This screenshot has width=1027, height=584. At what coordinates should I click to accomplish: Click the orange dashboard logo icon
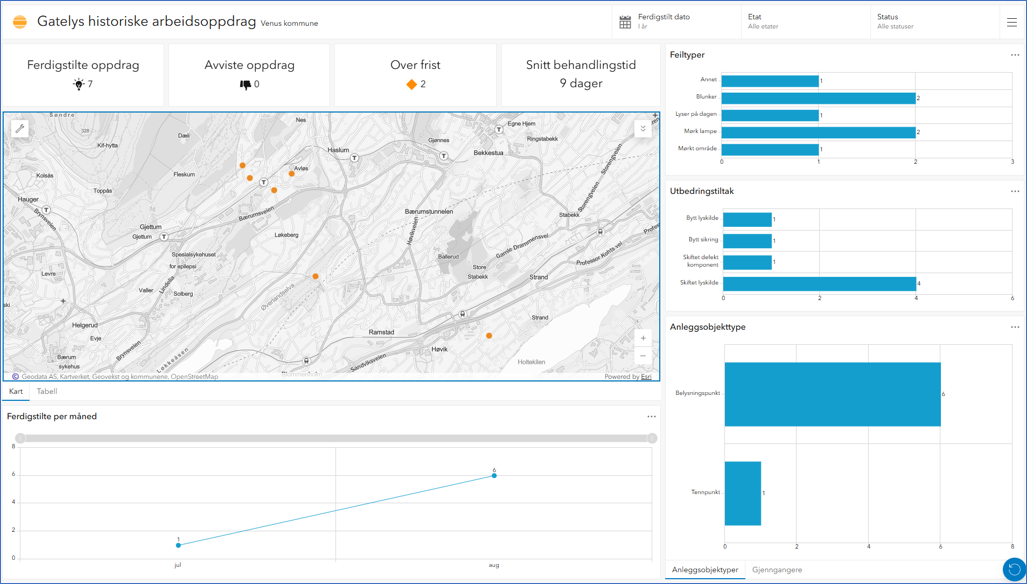tap(20, 22)
